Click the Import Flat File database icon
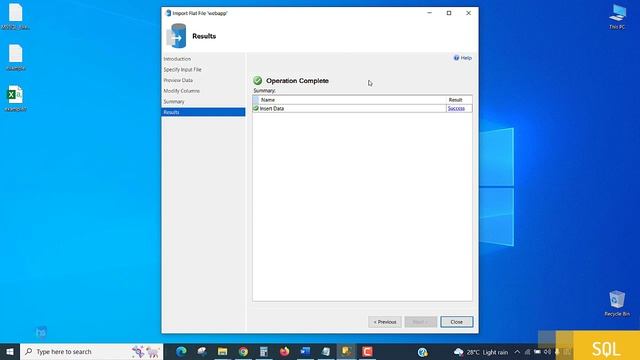This screenshot has height=360, width=640. click(177, 36)
